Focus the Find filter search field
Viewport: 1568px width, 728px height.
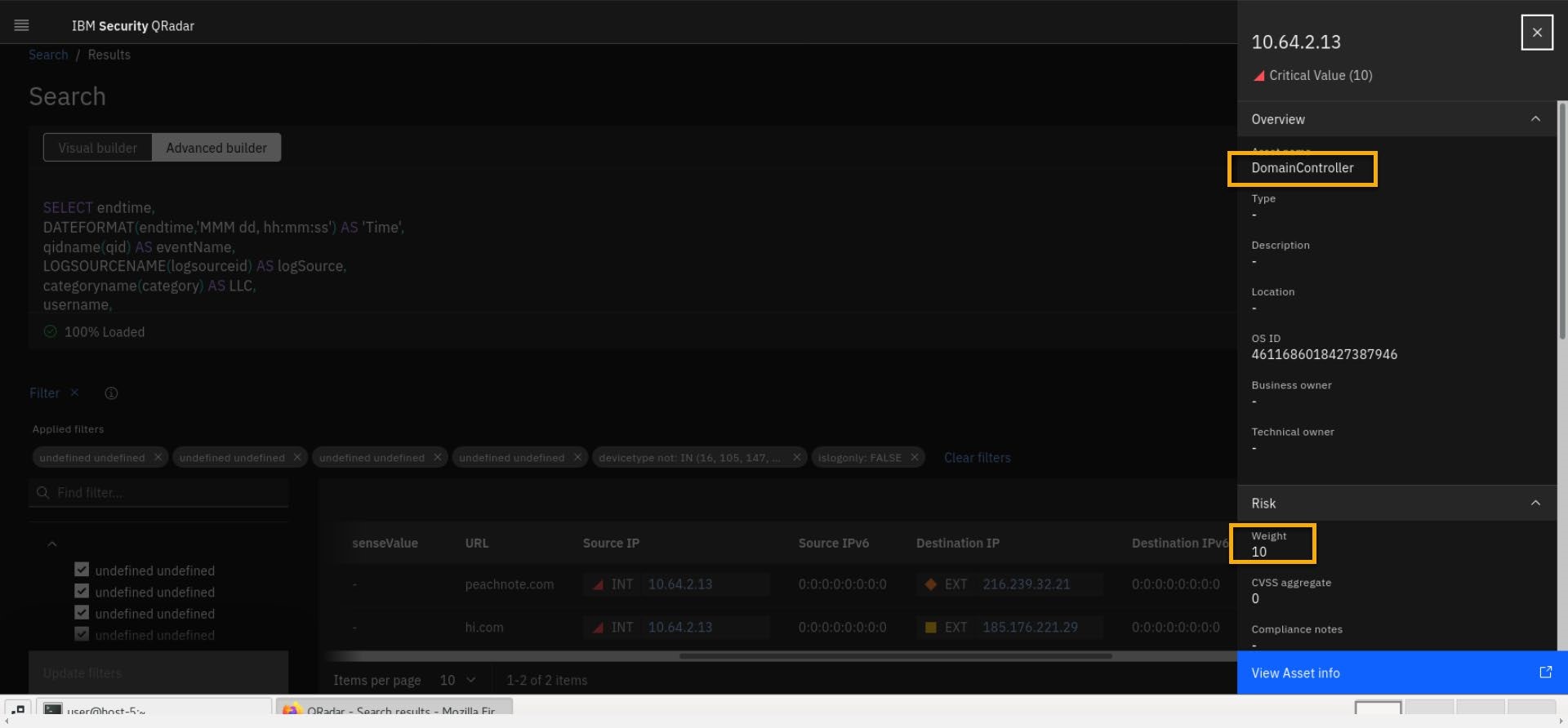coord(159,493)
